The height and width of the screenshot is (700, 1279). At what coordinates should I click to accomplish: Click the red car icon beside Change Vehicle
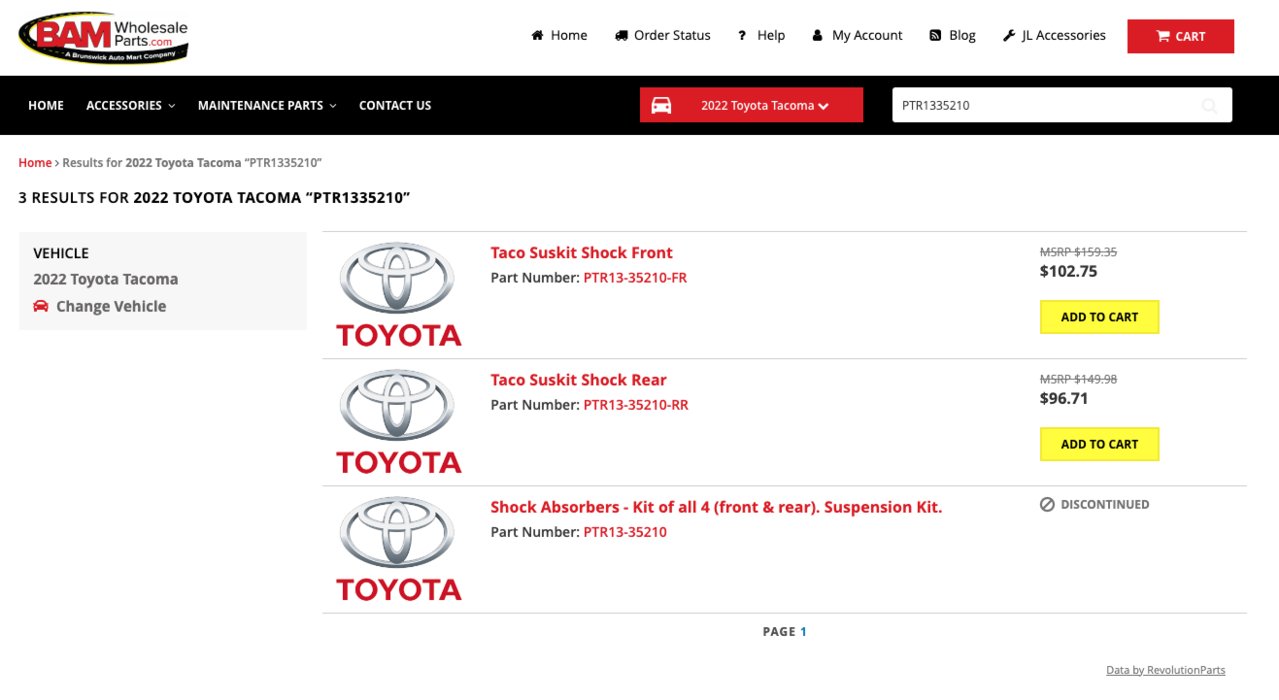41,306
